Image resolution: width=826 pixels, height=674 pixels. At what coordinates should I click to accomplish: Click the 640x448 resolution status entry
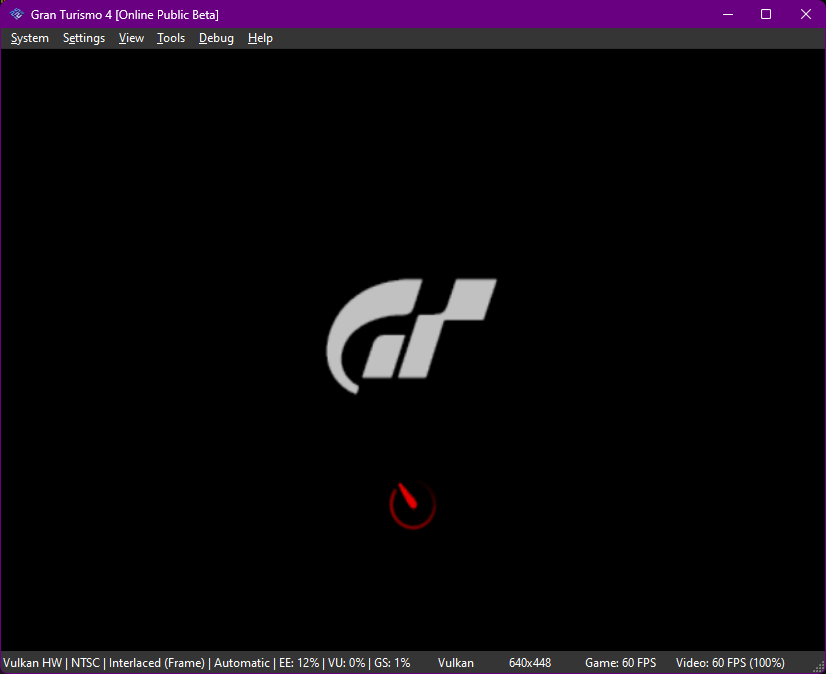[x=529, y=662]
